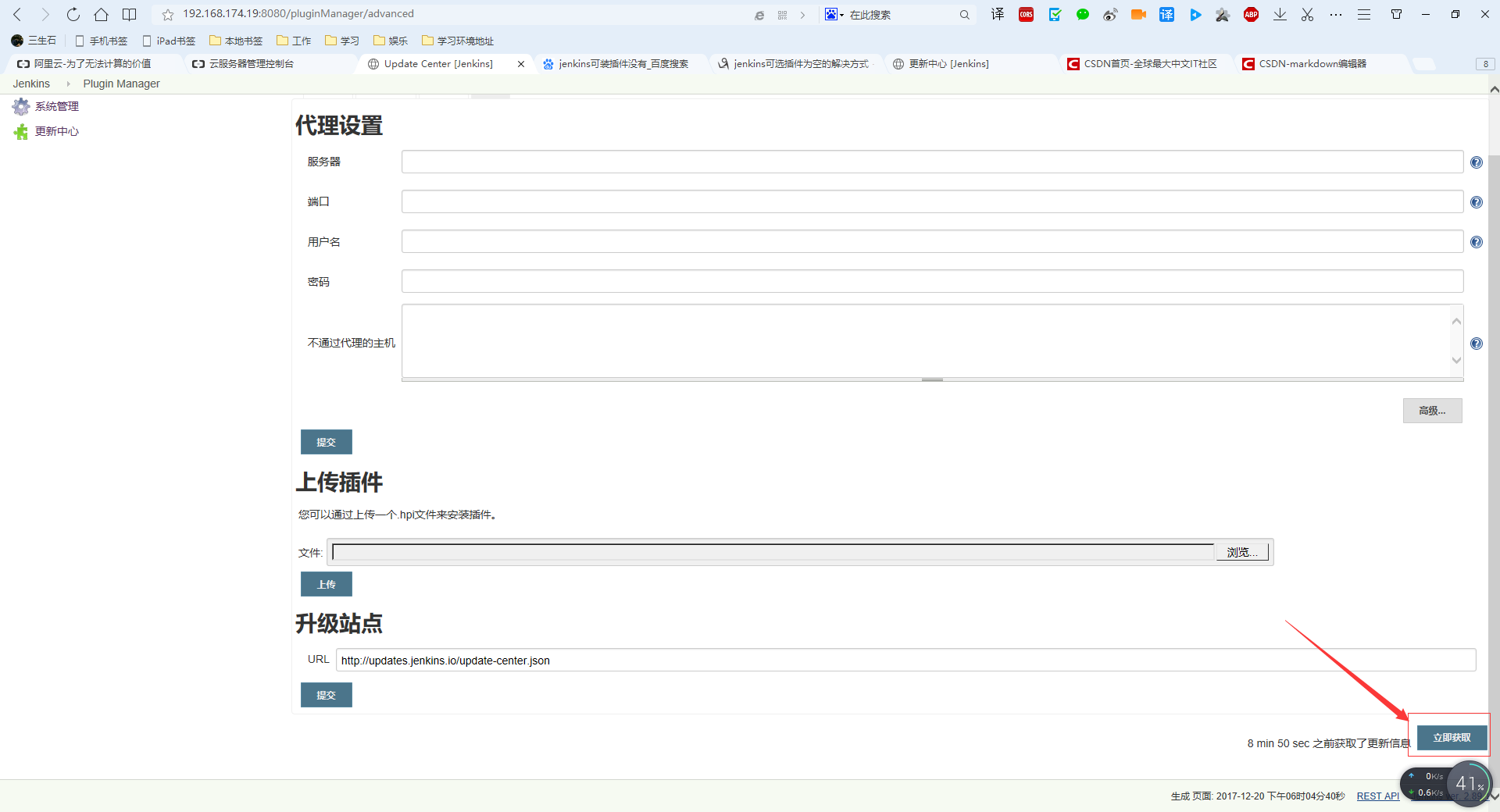Click the 用户名 input field
1500x812 pixels.
(x=932, y=241)
